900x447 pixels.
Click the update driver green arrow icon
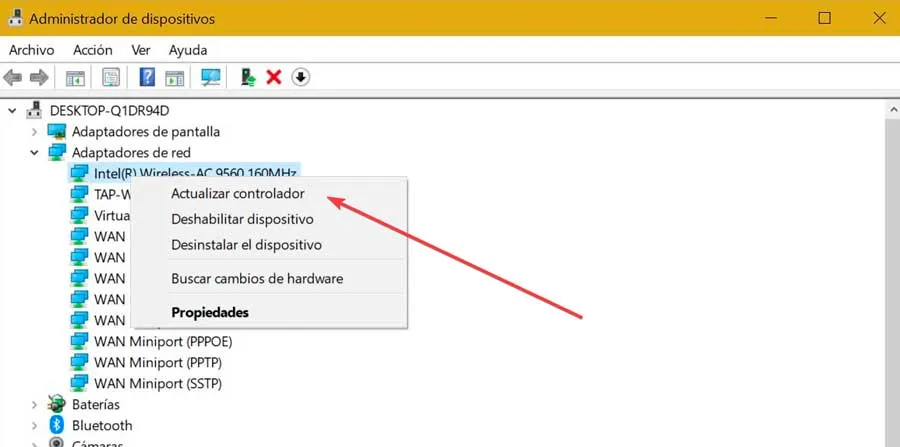248,77
